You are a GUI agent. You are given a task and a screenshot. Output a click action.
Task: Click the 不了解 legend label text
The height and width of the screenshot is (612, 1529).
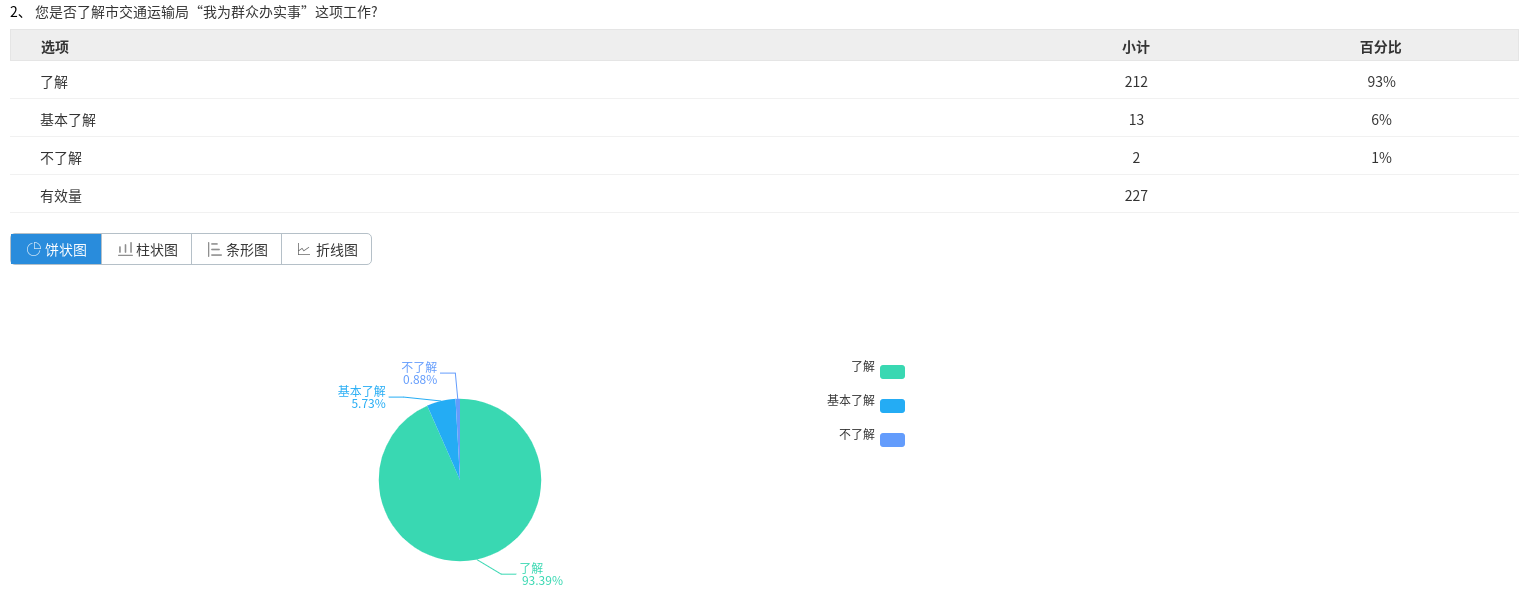point(857,434)
